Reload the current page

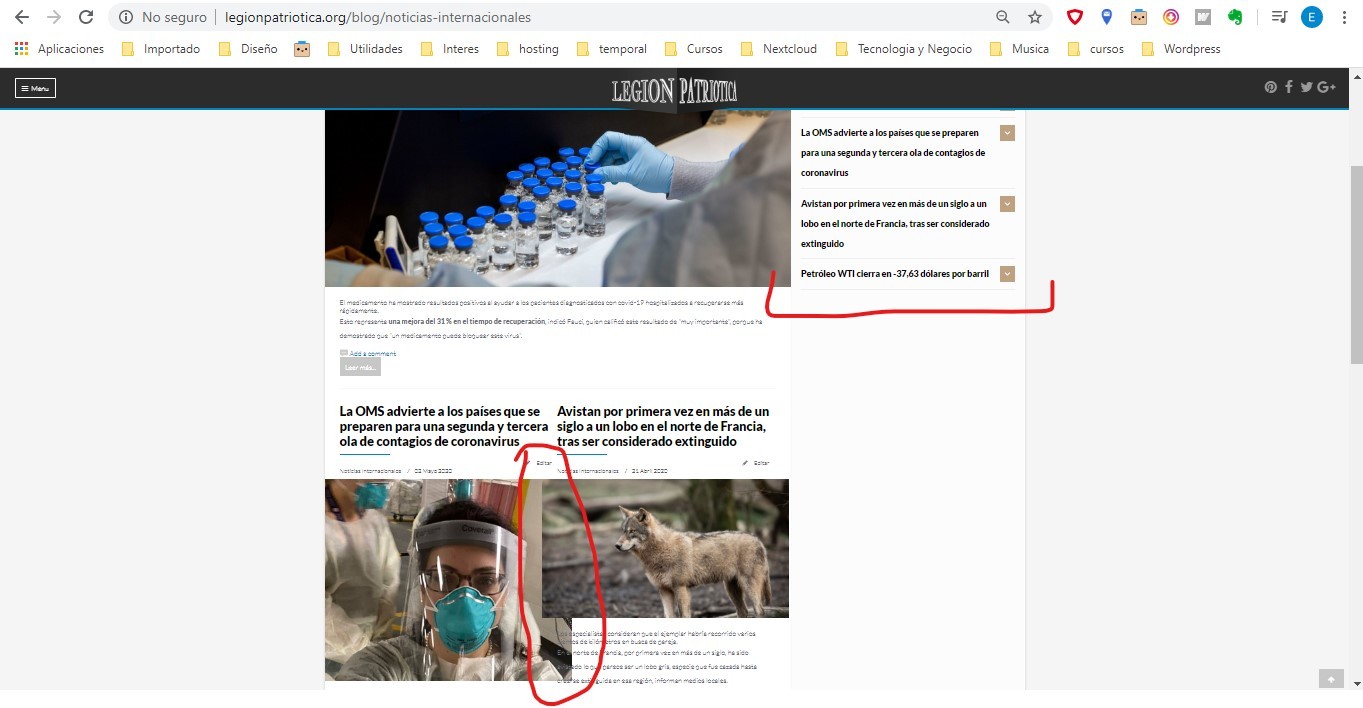(86, 17)
